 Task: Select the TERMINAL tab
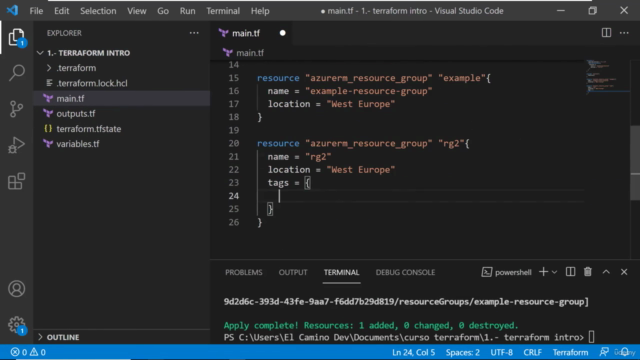tap(341, 272)
